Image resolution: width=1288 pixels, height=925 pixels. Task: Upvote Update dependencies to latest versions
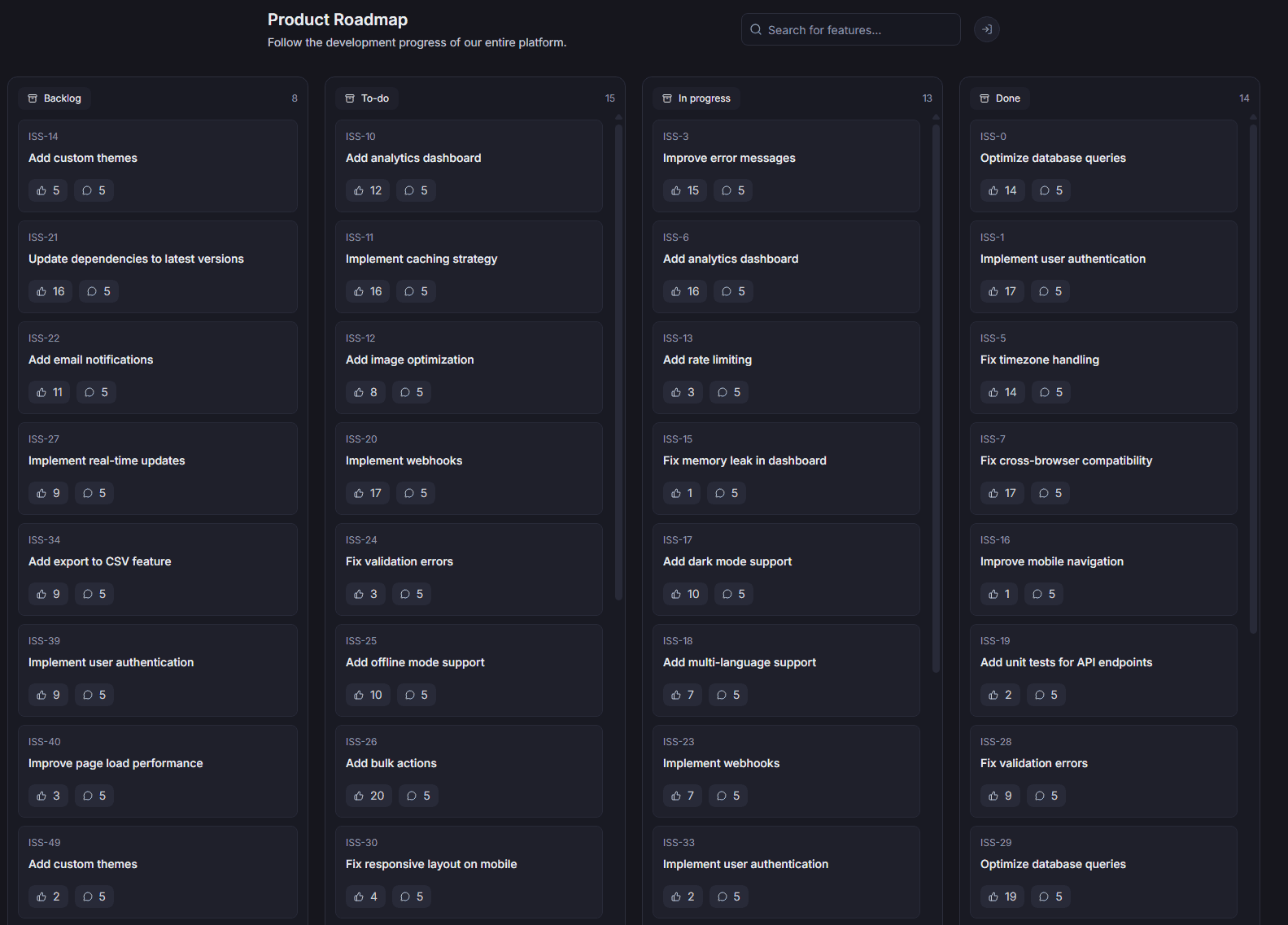(x=50, y=291)
